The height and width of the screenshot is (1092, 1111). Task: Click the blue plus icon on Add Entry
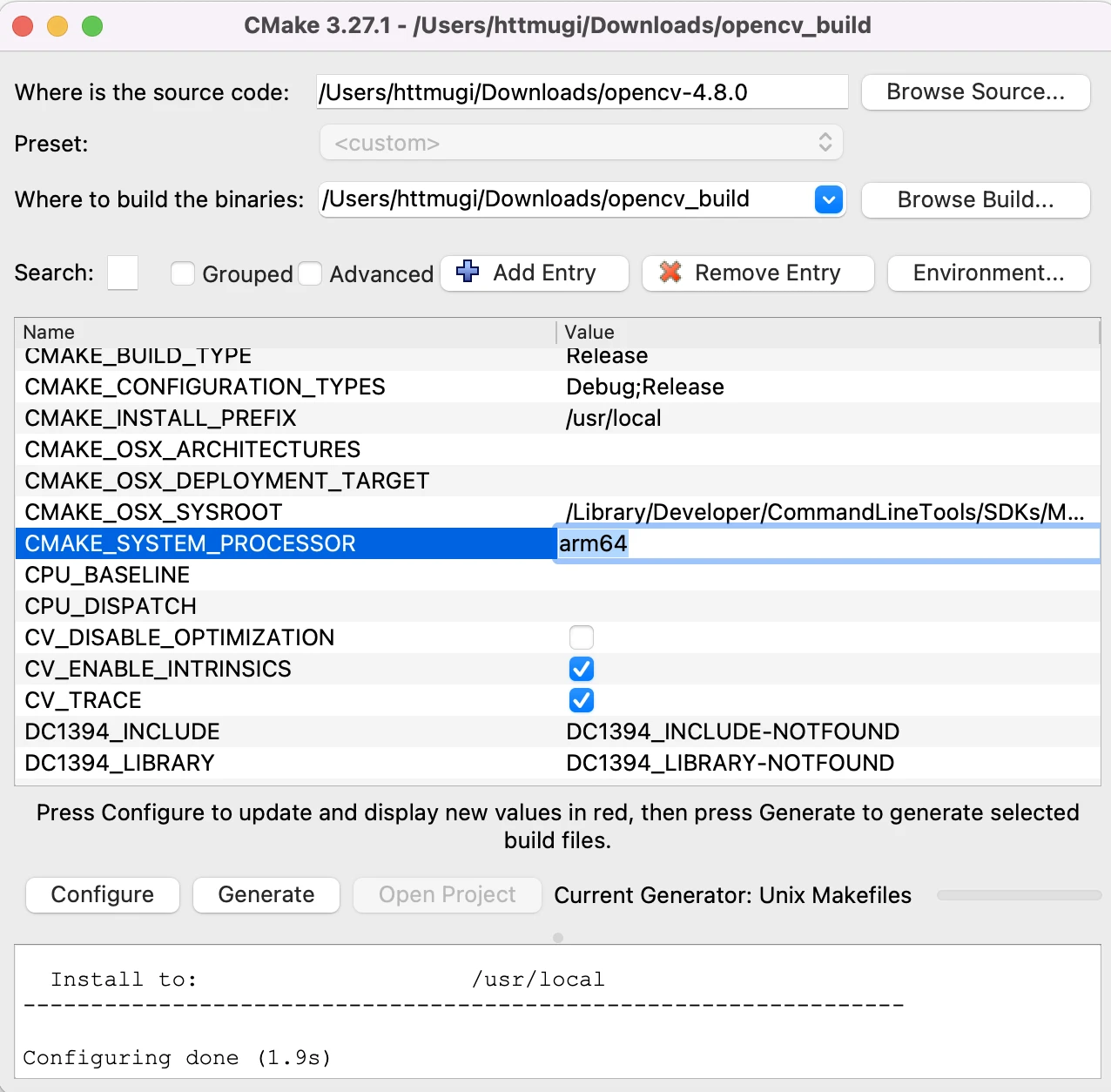point(468,272)
